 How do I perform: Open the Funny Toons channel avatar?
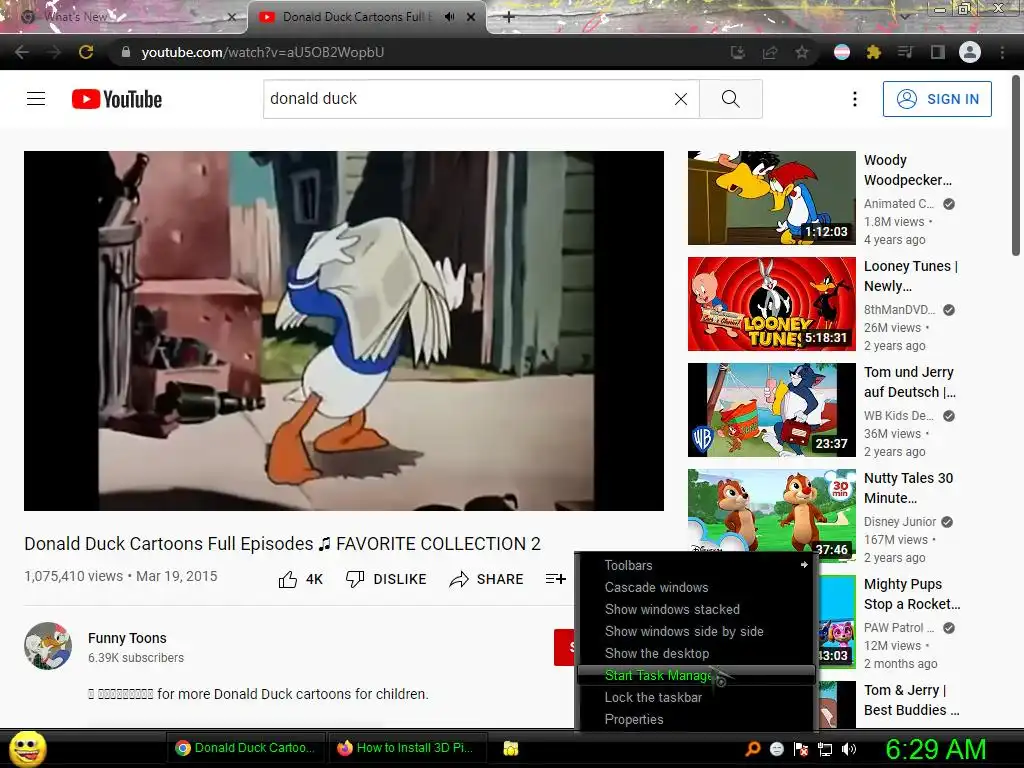(x=48, y=646)
